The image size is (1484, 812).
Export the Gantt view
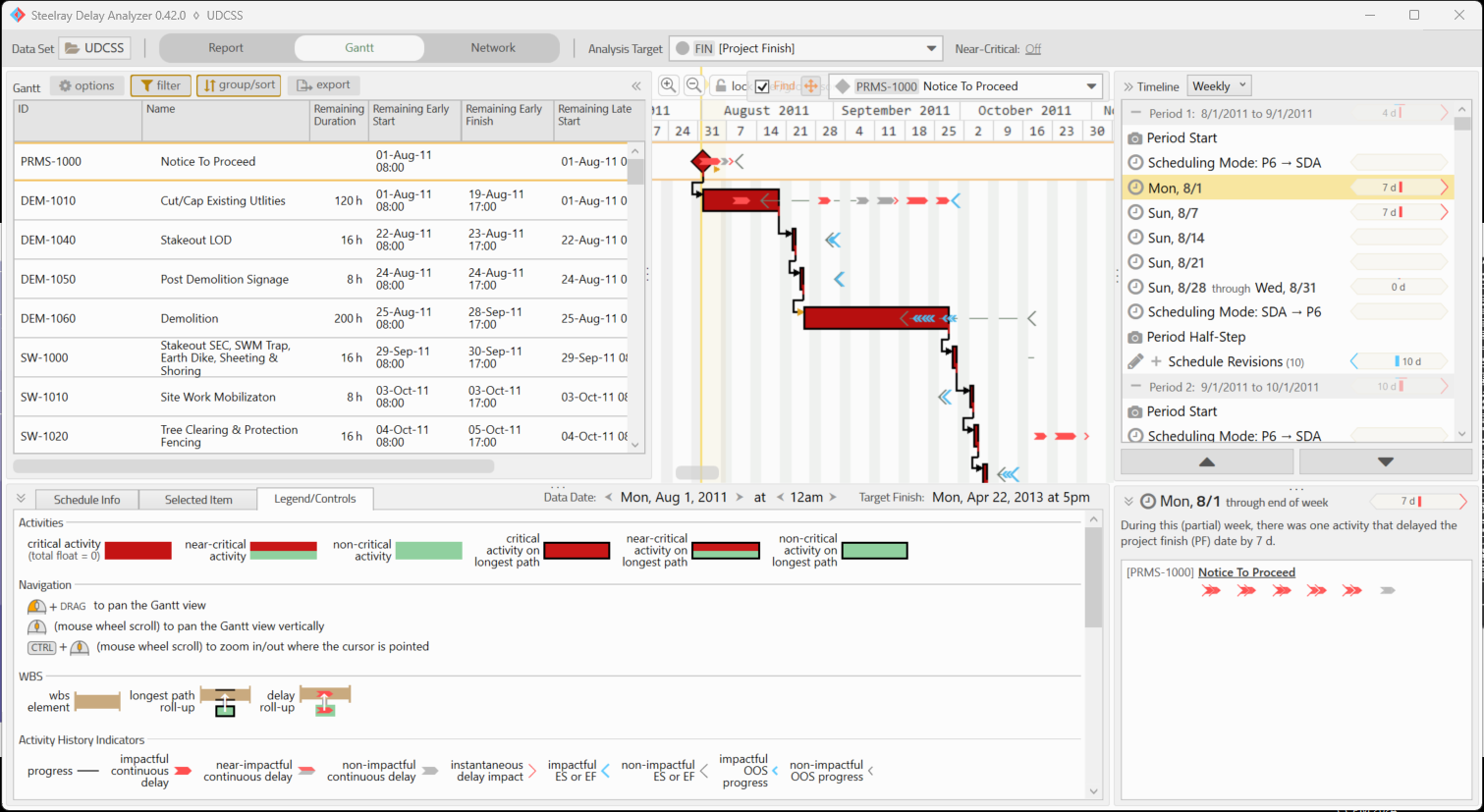tap(324, 85)
